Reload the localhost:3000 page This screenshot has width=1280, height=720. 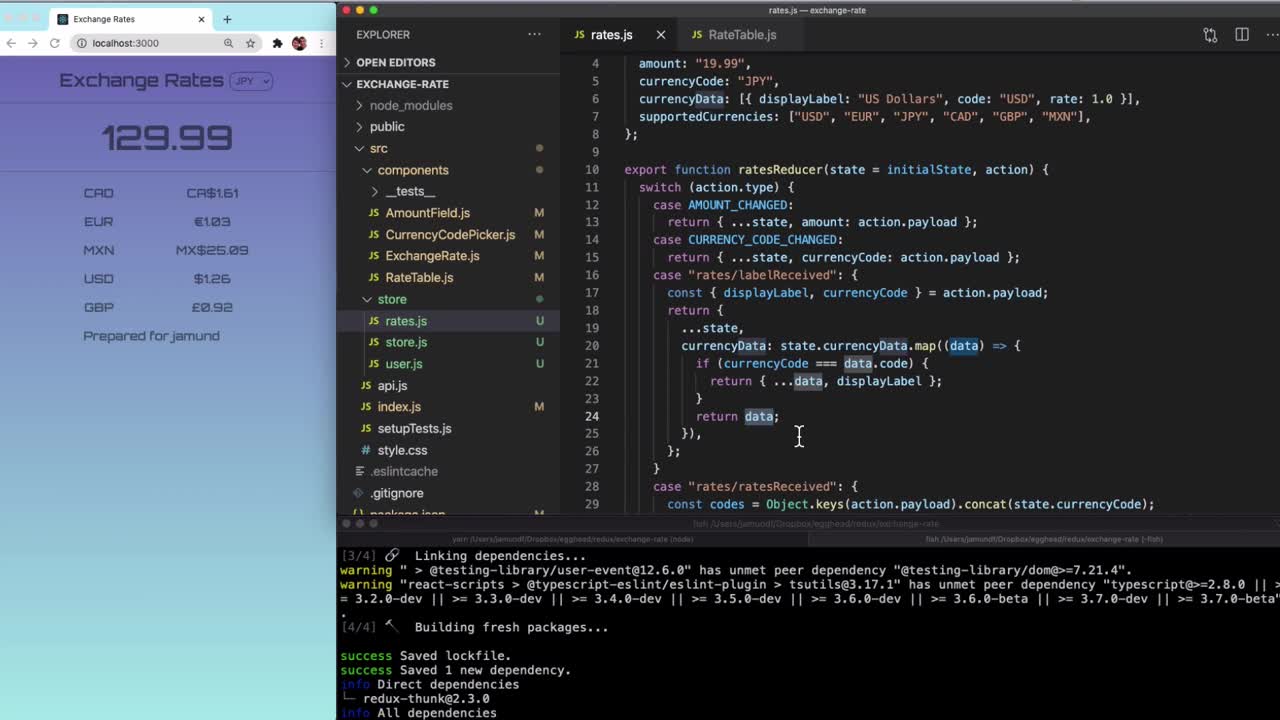57,43
